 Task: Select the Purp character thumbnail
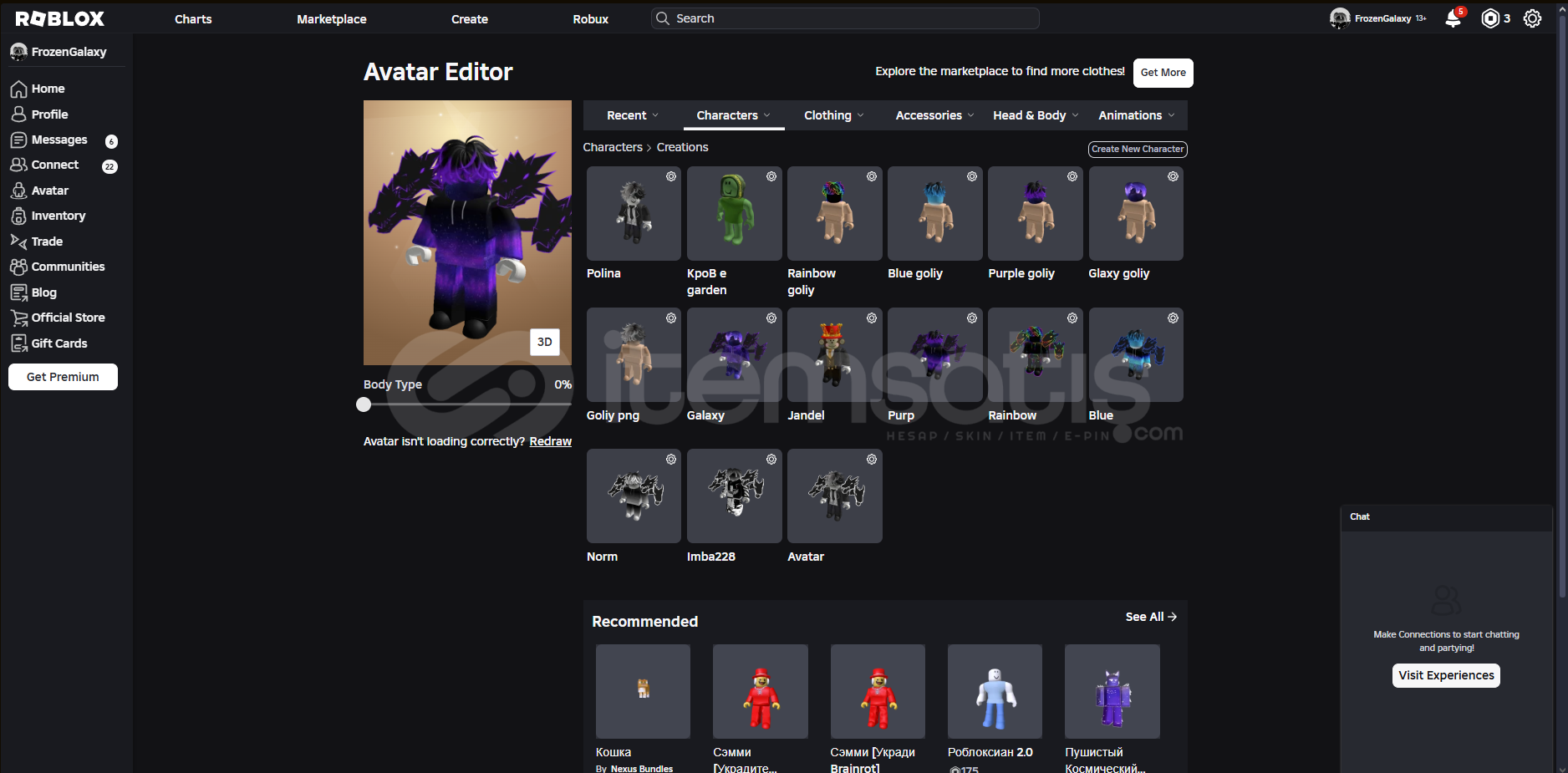coord(934,355)
